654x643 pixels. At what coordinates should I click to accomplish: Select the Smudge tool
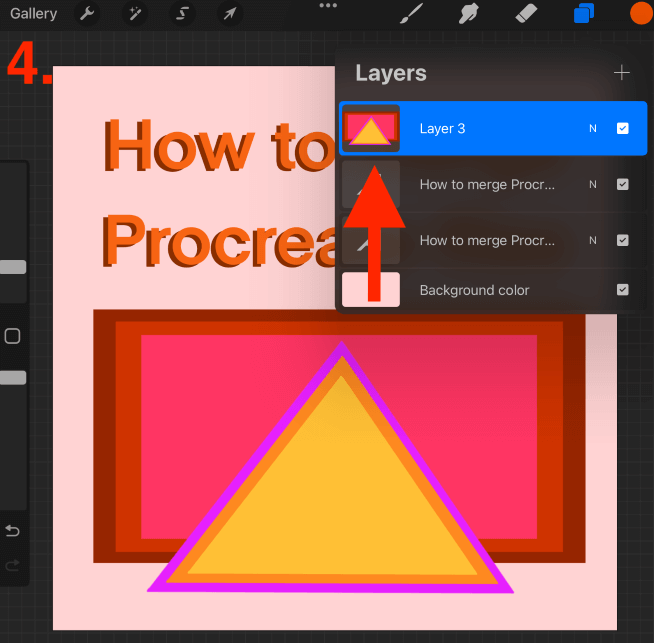pyautogui.click(x=468, y=13)
